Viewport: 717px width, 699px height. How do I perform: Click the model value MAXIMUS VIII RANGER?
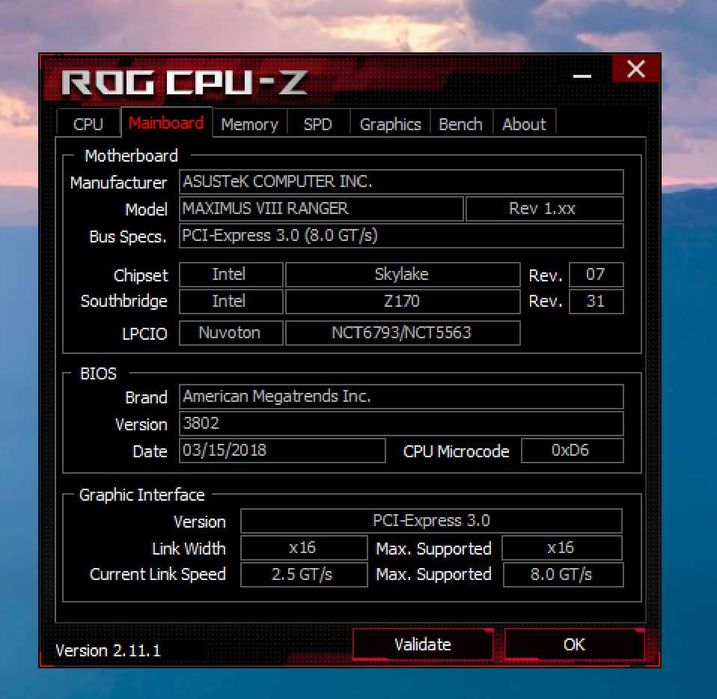[x=321, y=208]
